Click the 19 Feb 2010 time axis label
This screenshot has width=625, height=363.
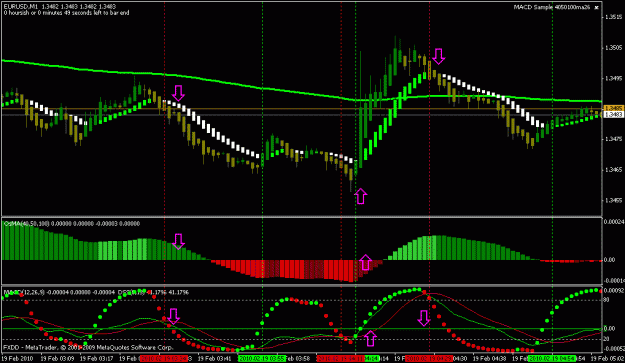click(17, 358)
